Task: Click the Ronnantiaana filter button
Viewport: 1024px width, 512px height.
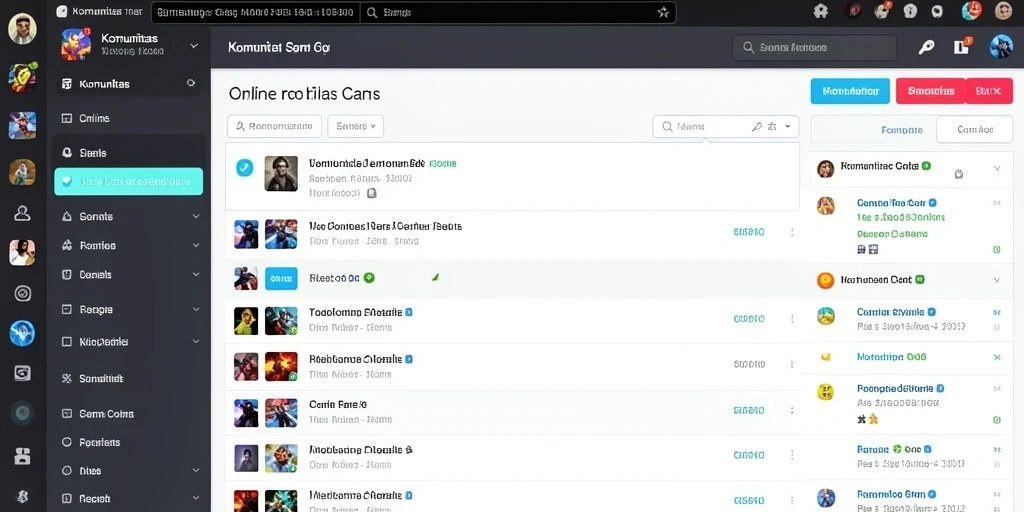Action: pos(274,127)
